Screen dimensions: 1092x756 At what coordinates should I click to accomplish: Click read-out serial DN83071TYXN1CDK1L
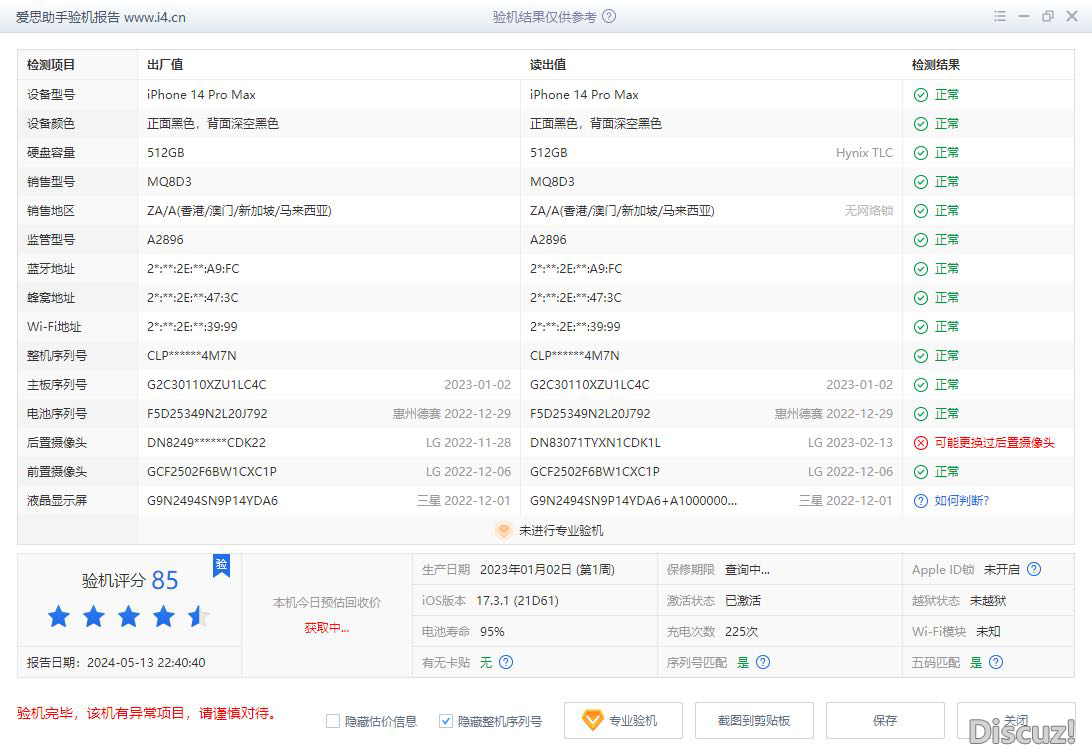pyautogui.click(x=595, y=443)
